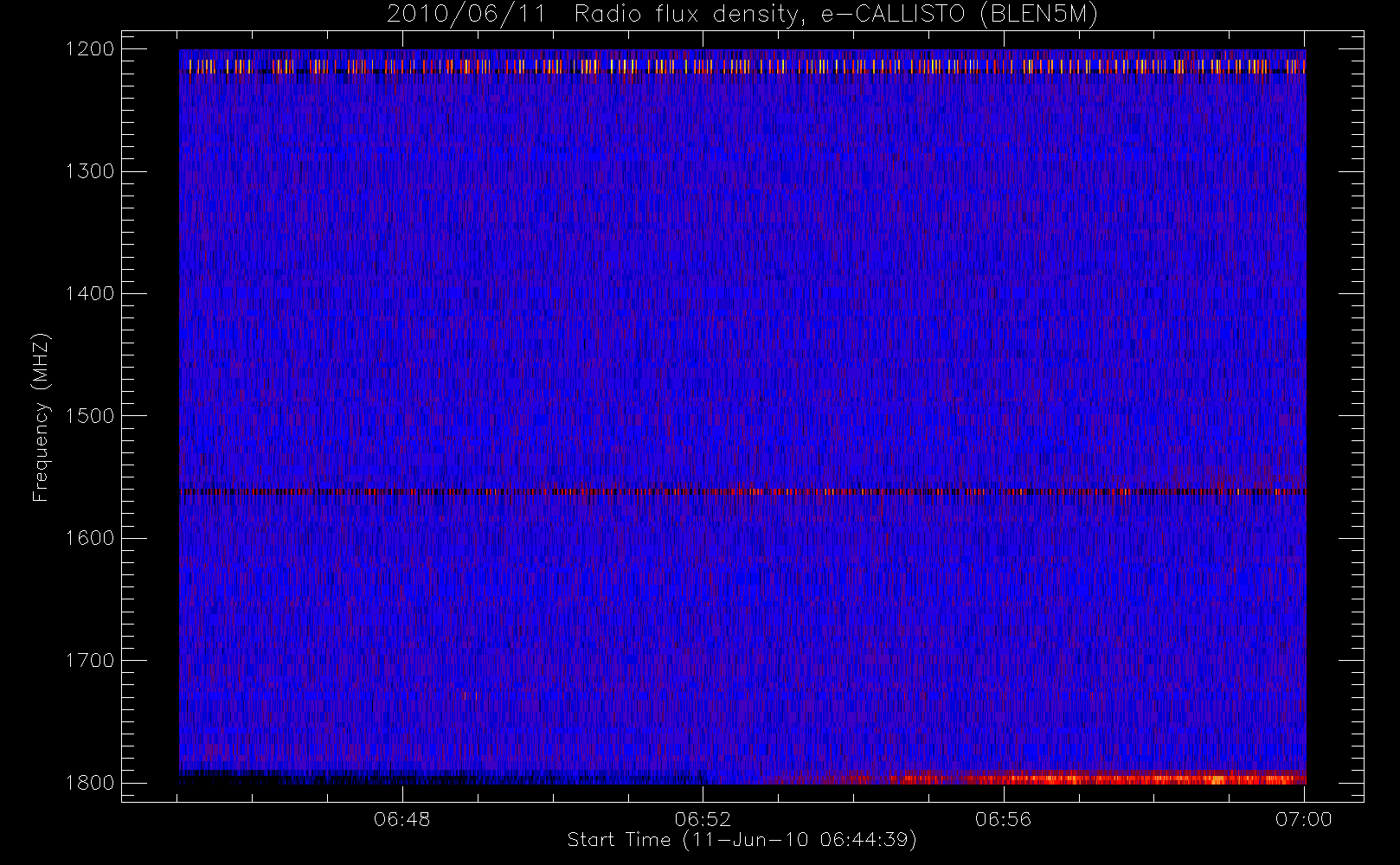Click the 1800 frequency tick label
Screen dimensions: 1400x865
90,783
